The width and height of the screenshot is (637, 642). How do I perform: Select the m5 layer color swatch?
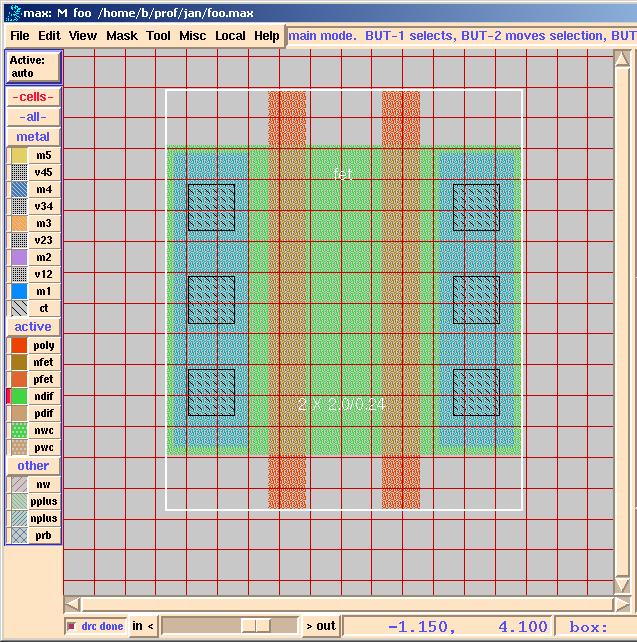pyautogui.click(x=19, y=156)
